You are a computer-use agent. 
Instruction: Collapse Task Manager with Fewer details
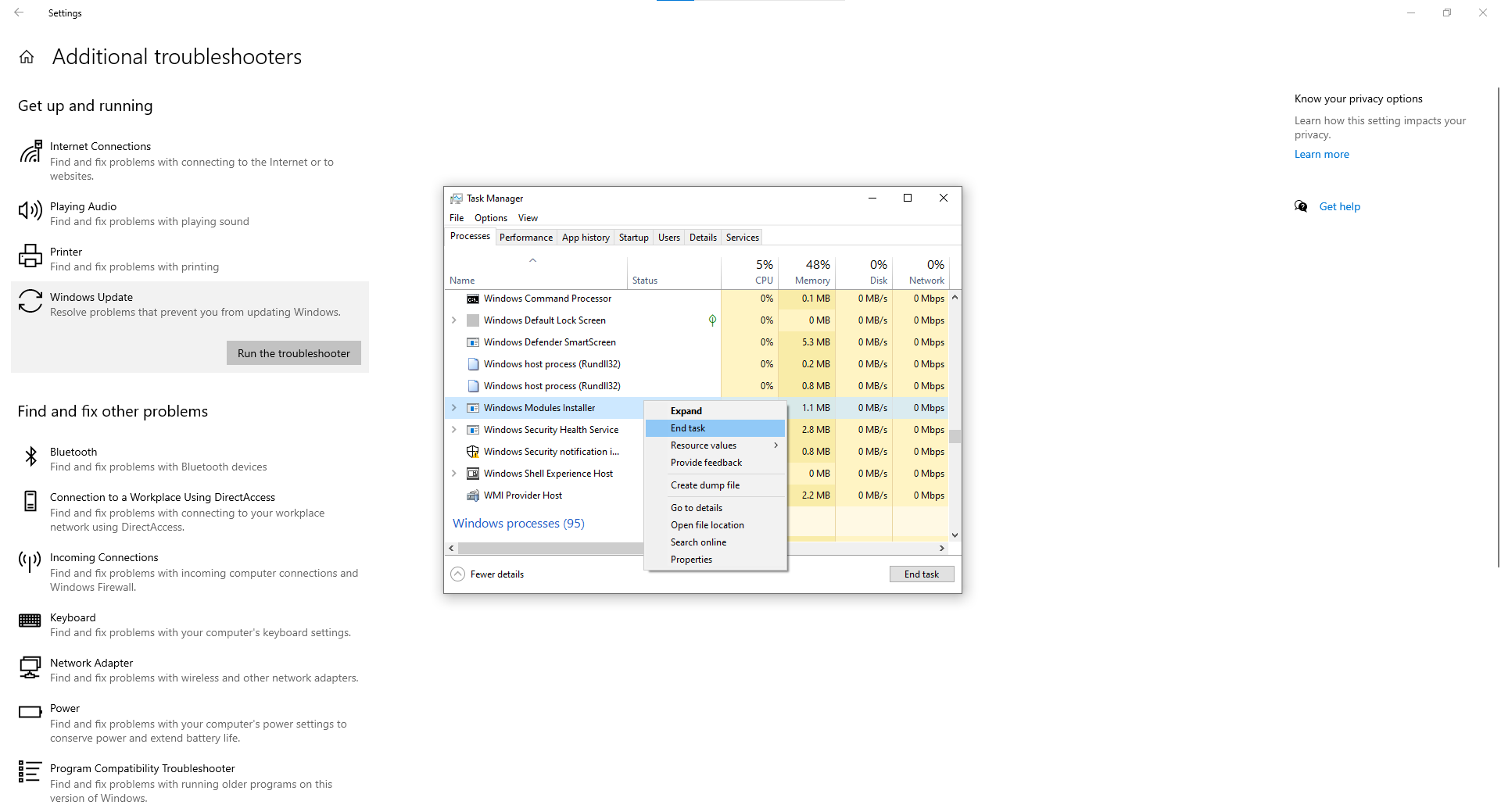(487, 574)
